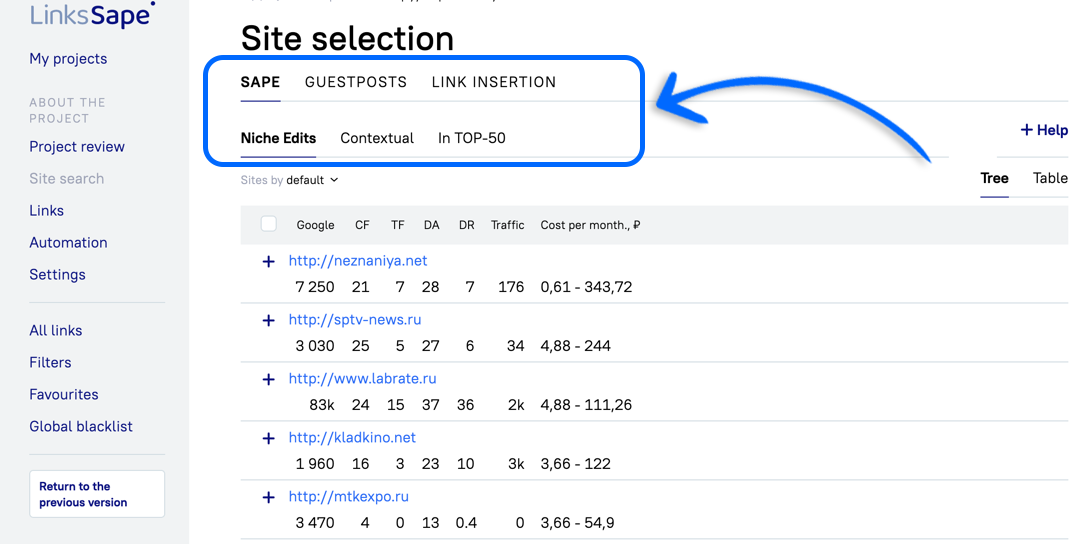The image size is (1086, 544).
Task: Click cost value 3,66 - 54,9
Action: tap(578, 523)
